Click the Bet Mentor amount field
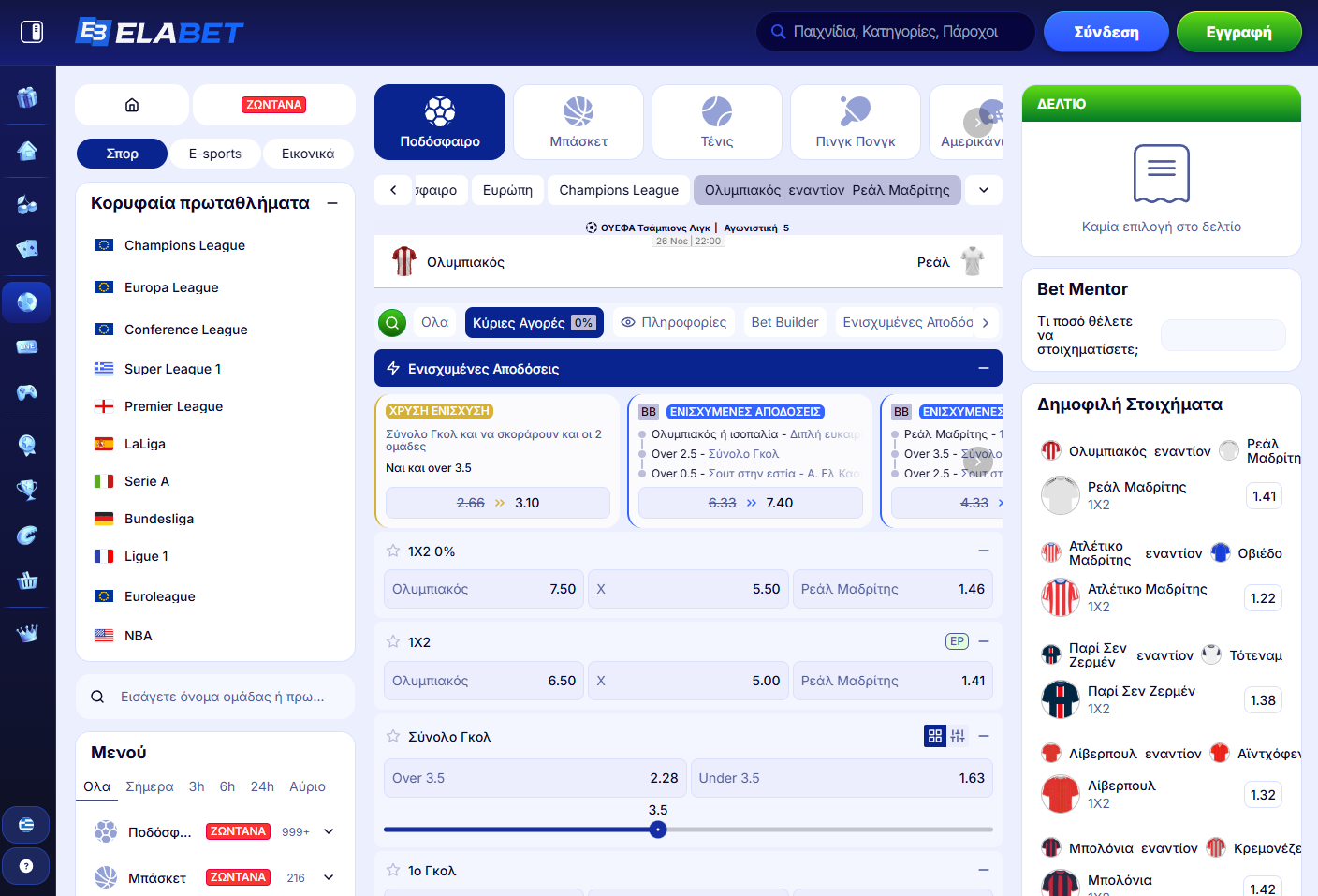 point(1223,335)
